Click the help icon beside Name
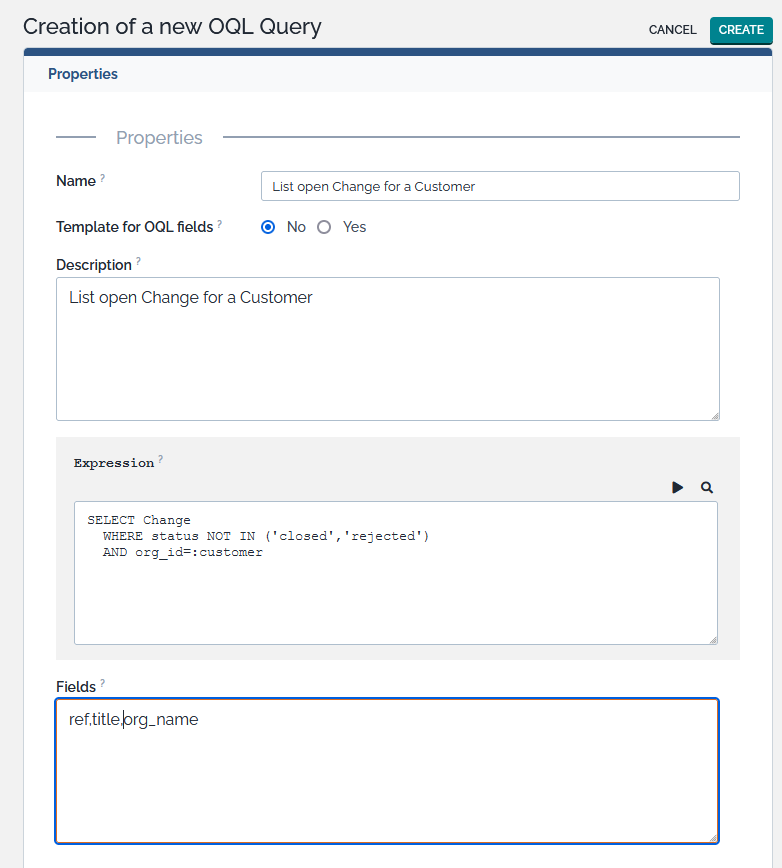 [x=104, y=176]
